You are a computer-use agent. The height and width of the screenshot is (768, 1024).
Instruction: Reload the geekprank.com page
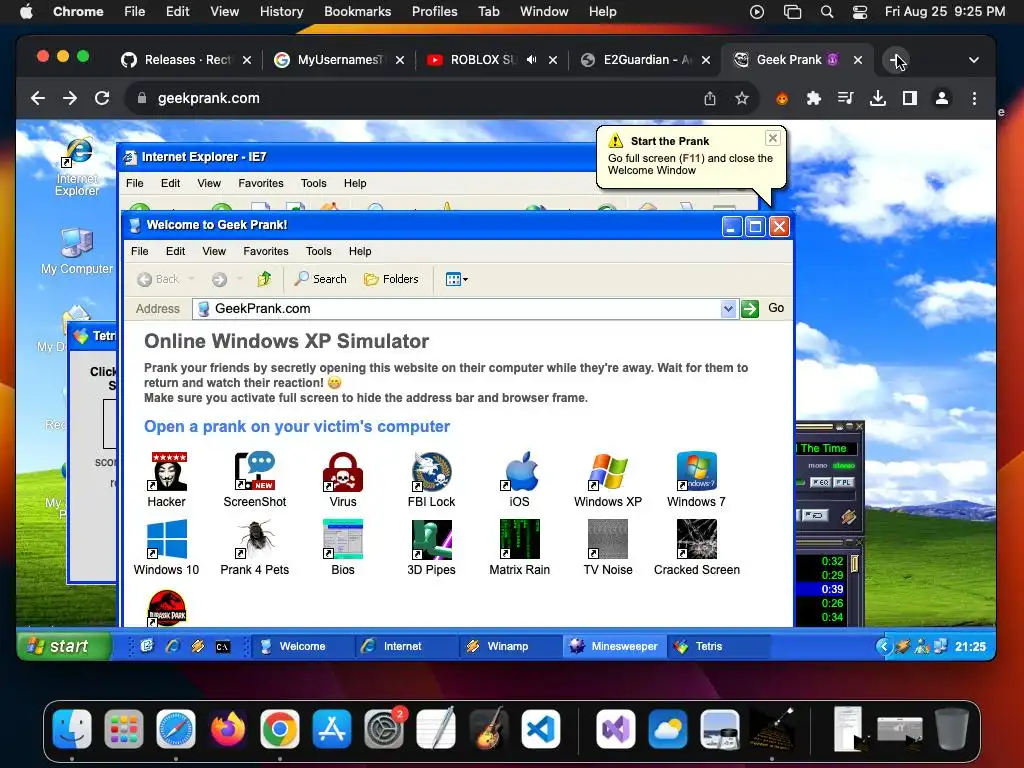[102, 99]
